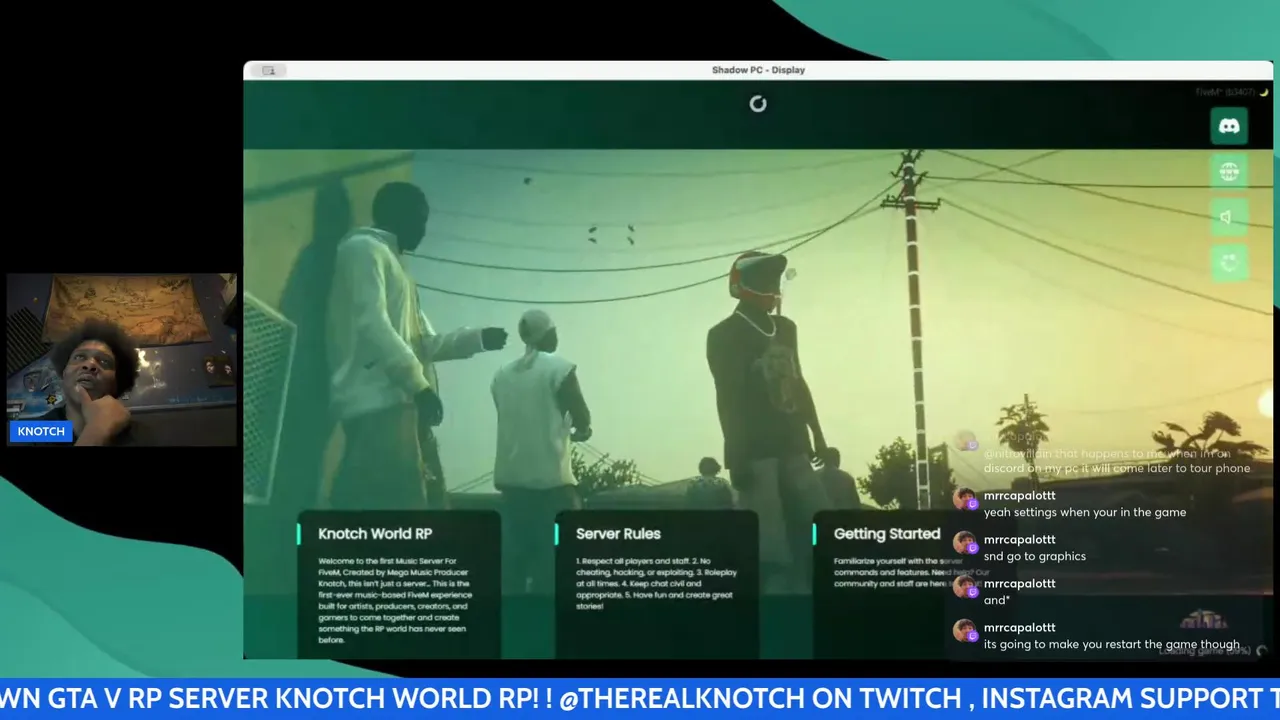Open the Discord link button
The image size is (1280, 720).
coord(1229,126)
